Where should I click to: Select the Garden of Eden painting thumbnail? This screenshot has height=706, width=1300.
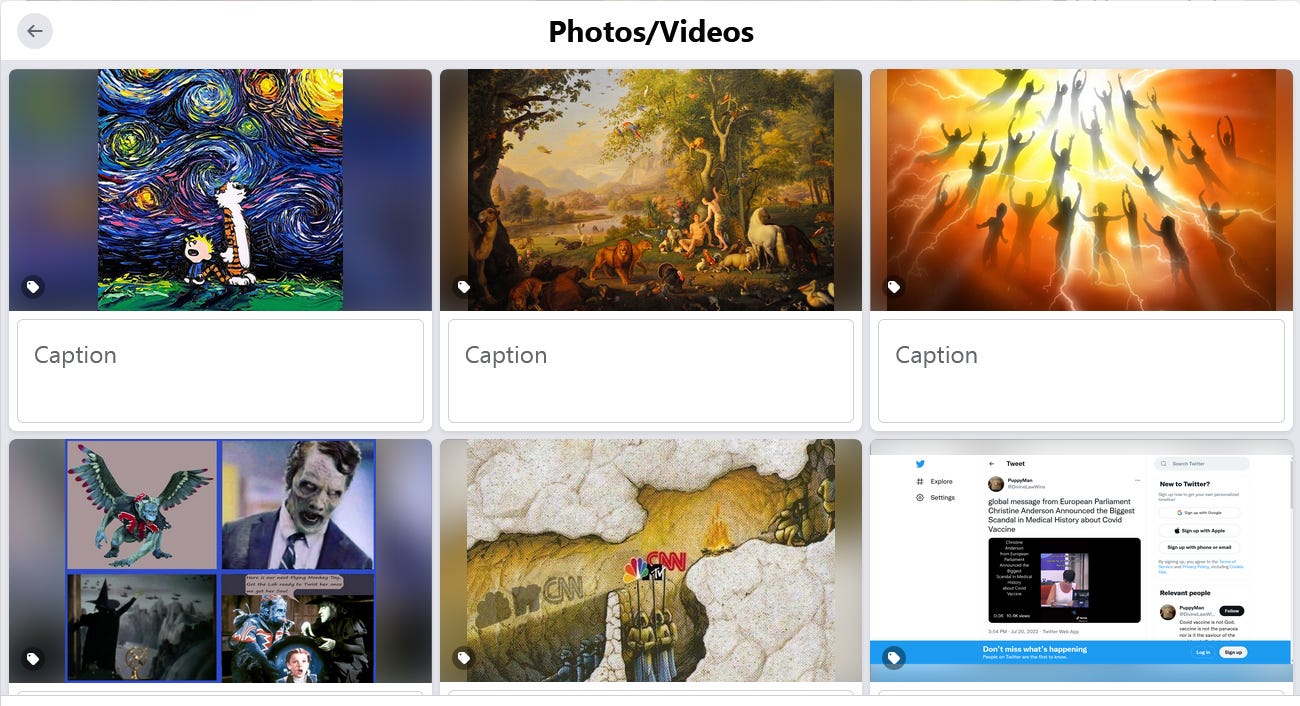[x=651, y=190]
